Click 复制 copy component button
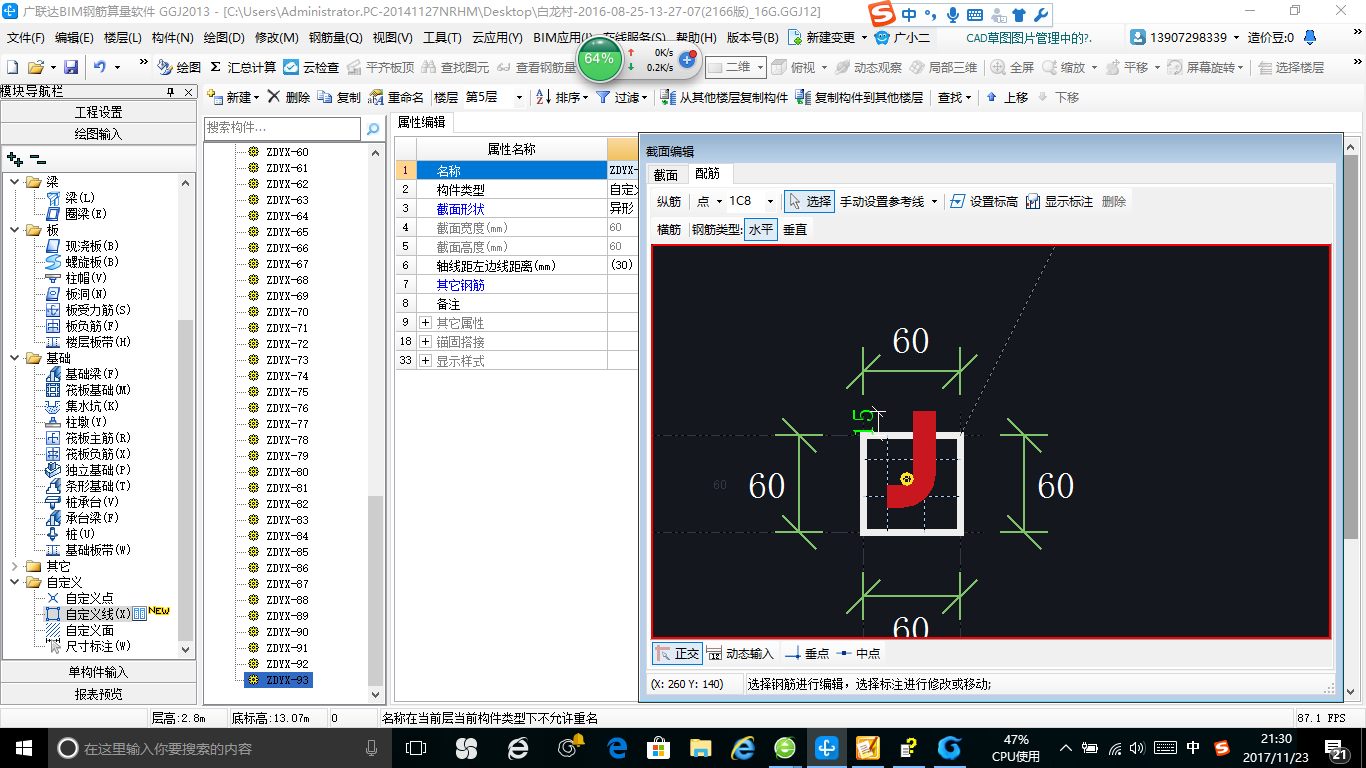Viewport: 1366px width, 768px height. click(x=340, y=97)
